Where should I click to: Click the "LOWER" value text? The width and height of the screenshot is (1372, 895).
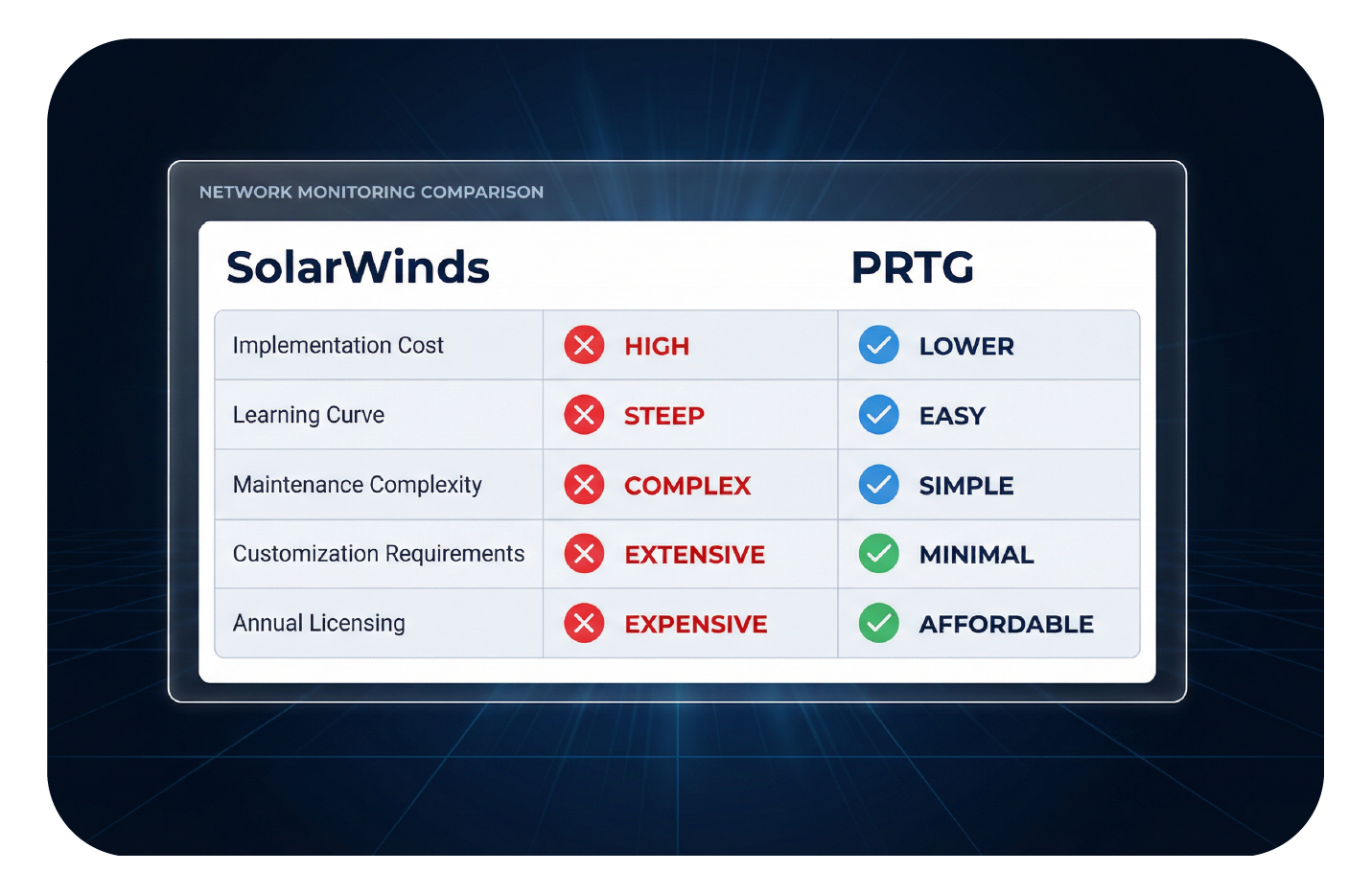coord(966,346)
